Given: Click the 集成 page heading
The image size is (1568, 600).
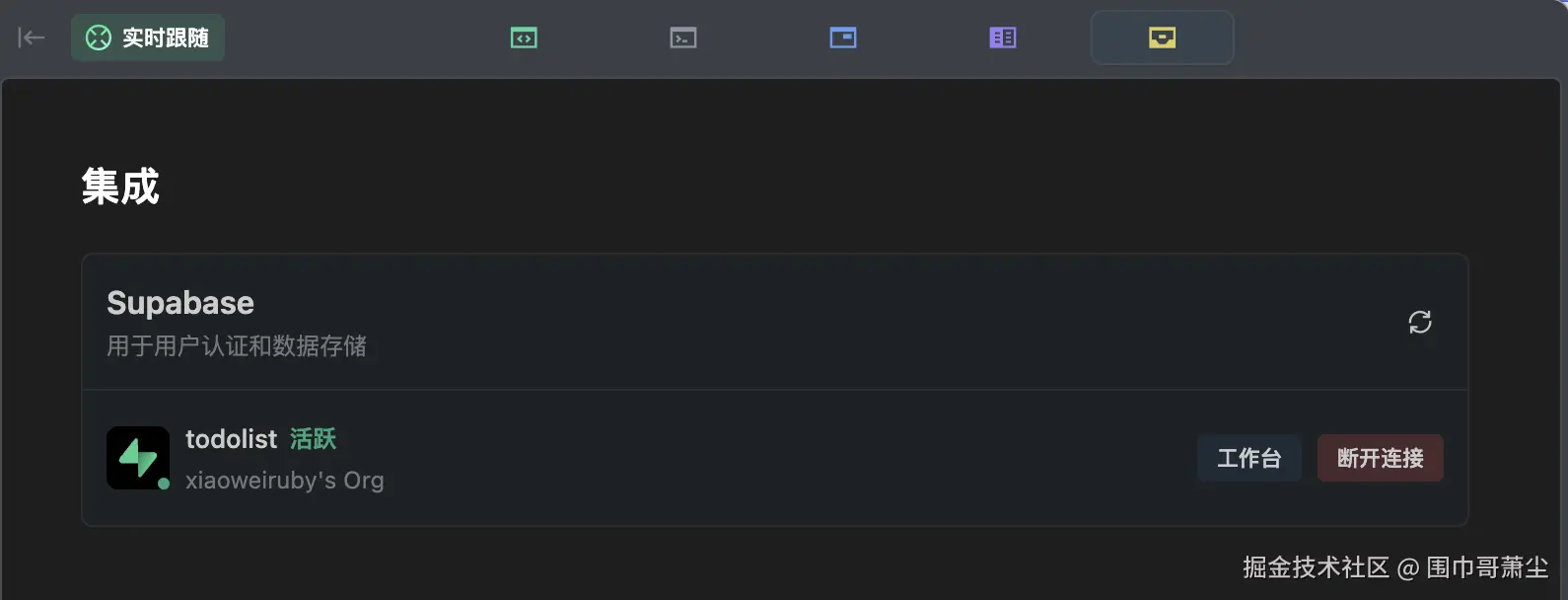Looking at the screenshot, I should tap(120, 187).
